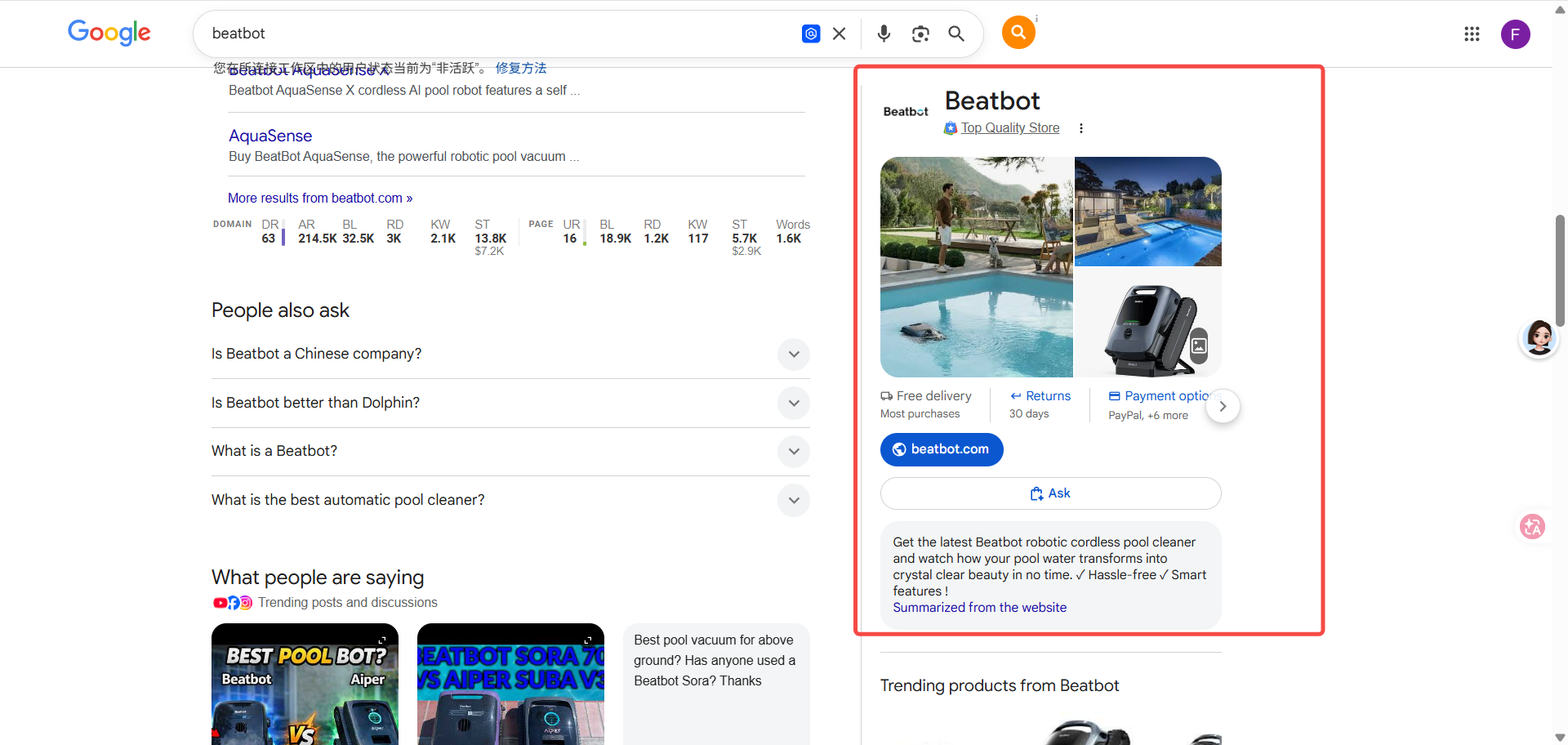Open the account menu via the F avatar

pos(1516,34)
